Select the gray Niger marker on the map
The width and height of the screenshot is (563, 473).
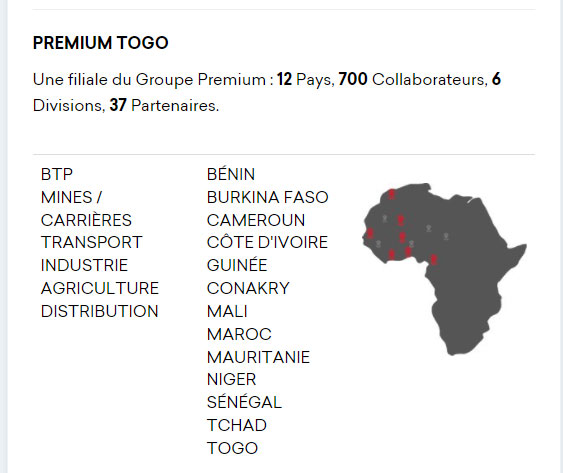(x=428, y=228)
